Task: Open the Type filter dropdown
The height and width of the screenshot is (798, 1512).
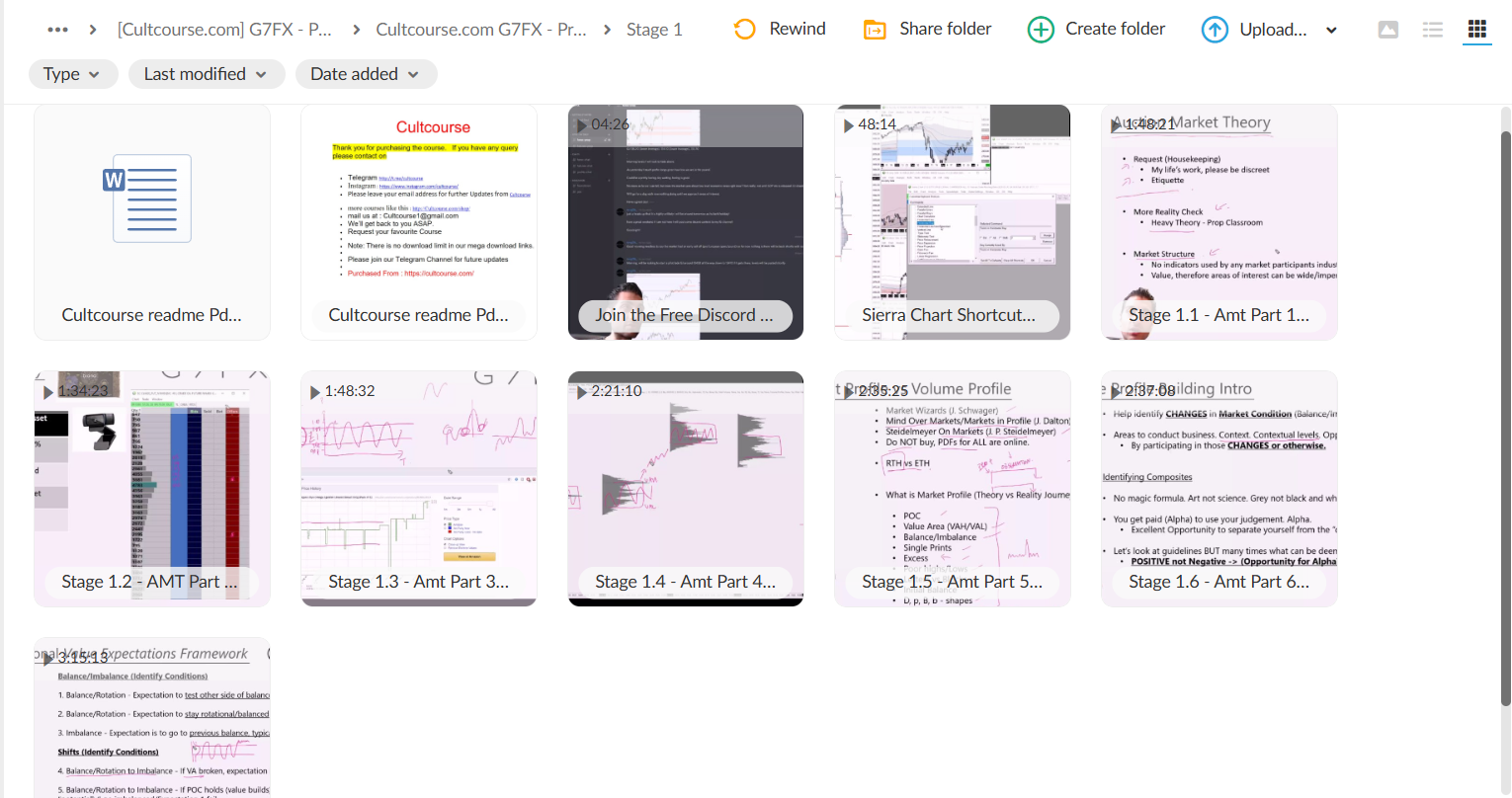Action: click(73, 74)
